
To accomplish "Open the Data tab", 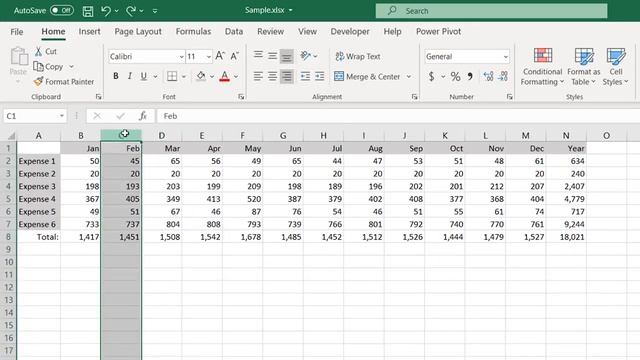I will (x=234, y=31).
